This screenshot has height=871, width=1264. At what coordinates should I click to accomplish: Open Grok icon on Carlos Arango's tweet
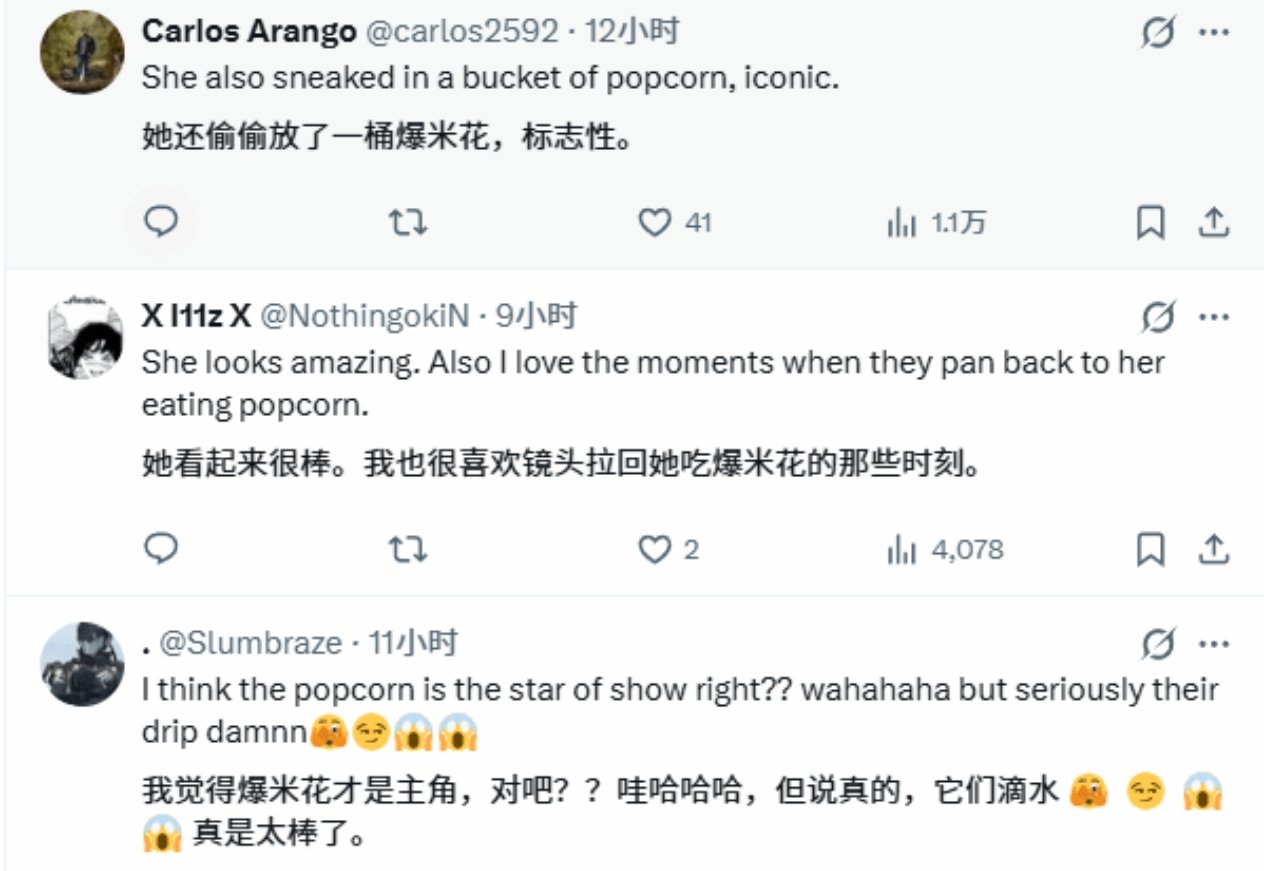coord(1158,33)
